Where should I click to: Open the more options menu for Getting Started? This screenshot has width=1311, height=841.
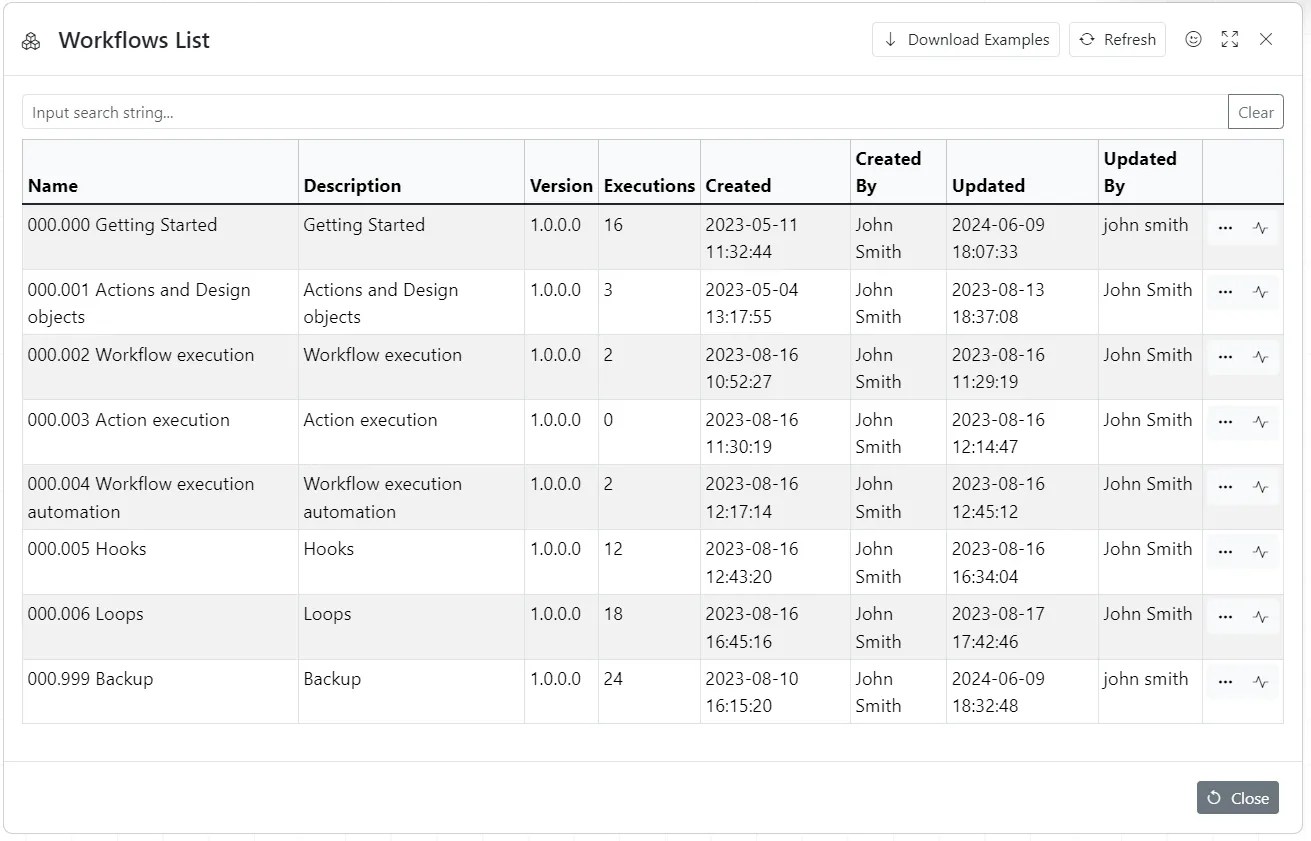pos(1225,228)
